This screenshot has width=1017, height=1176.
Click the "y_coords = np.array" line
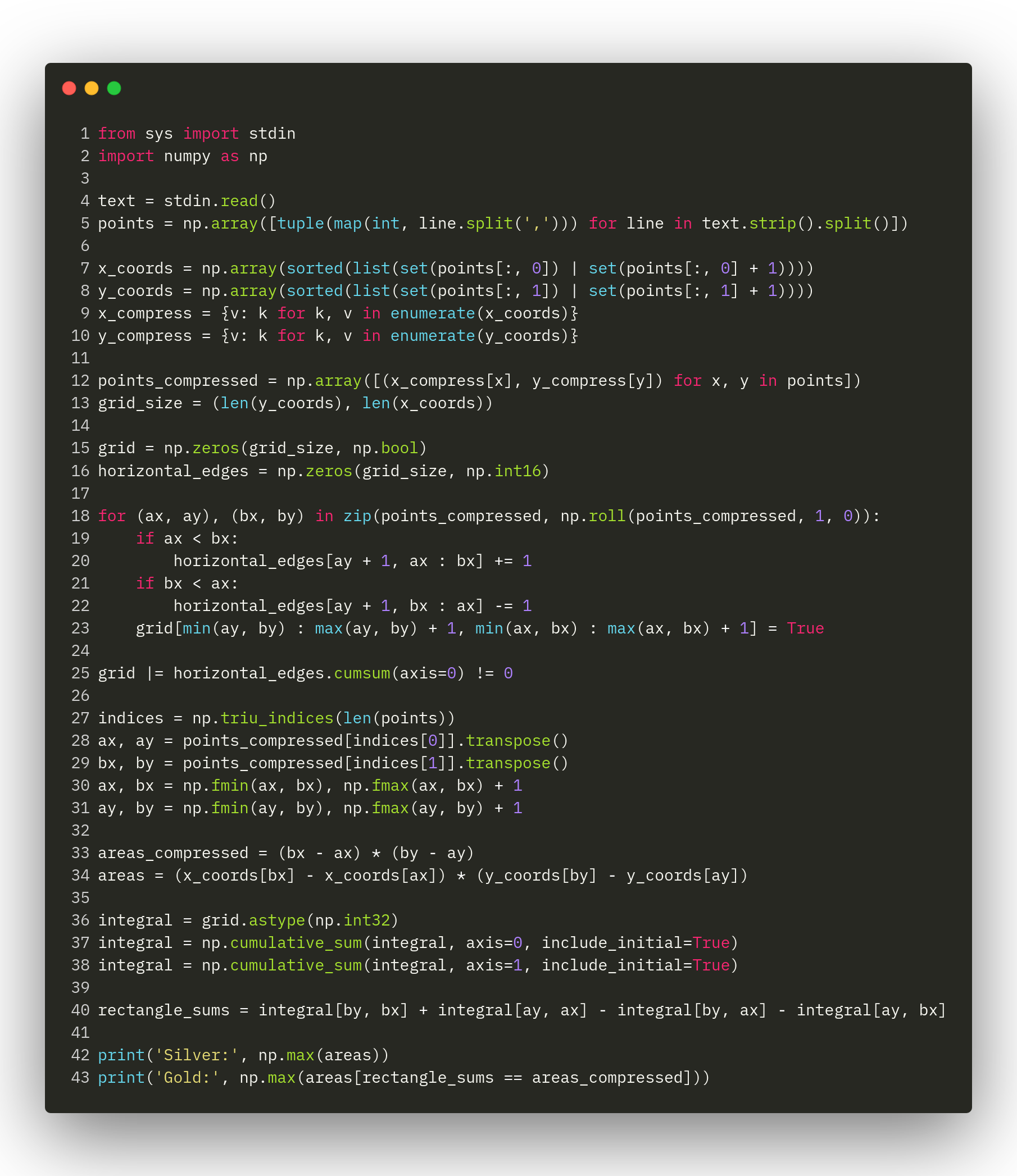(456, 291)
